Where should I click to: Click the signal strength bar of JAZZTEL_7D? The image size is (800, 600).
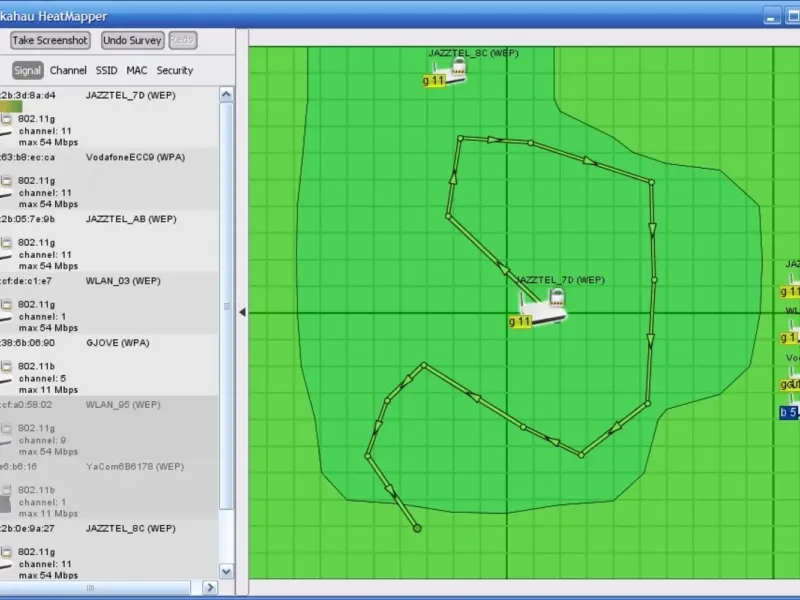coord(11,107)
